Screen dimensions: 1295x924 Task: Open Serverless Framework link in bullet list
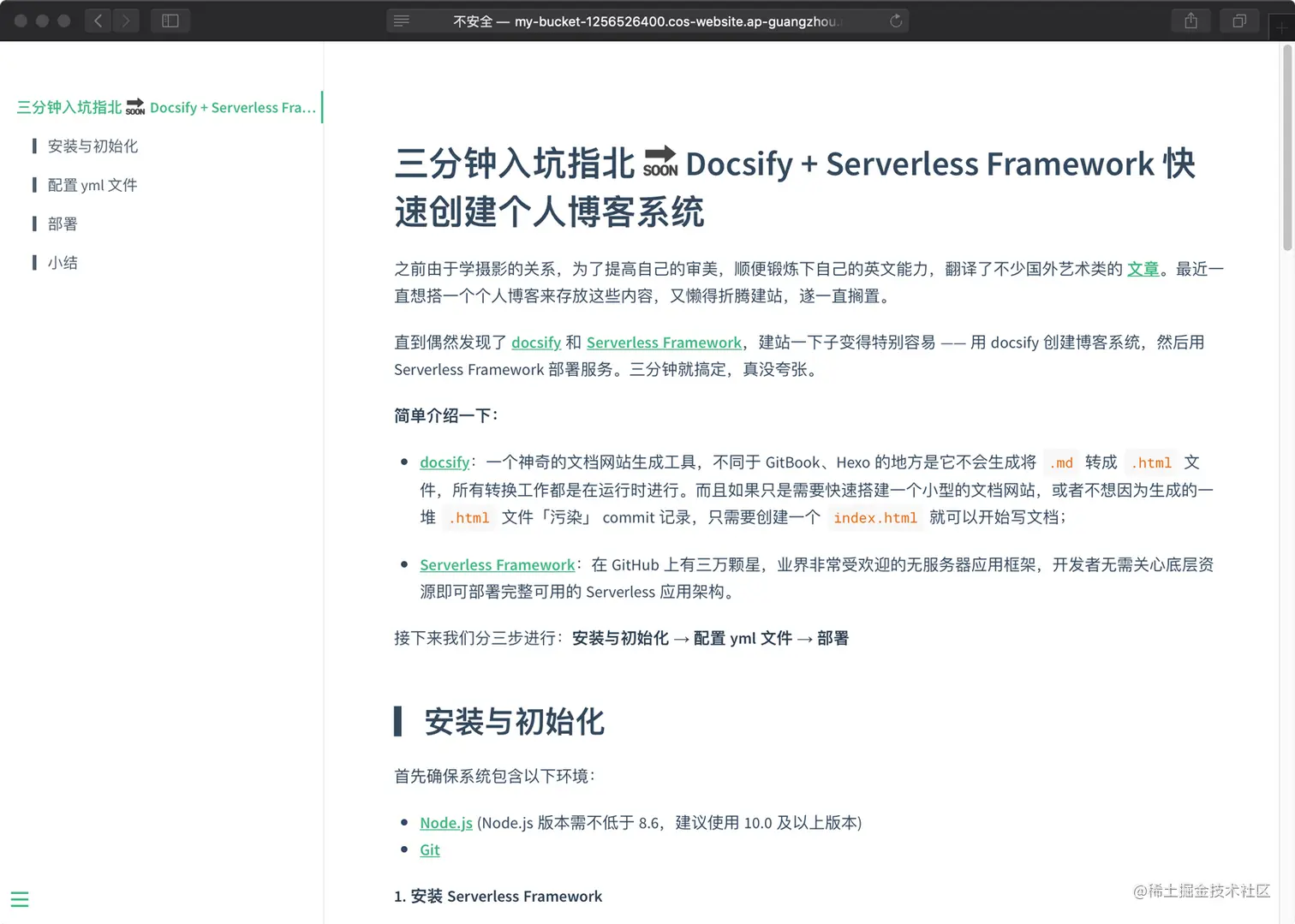pos(498,565)
